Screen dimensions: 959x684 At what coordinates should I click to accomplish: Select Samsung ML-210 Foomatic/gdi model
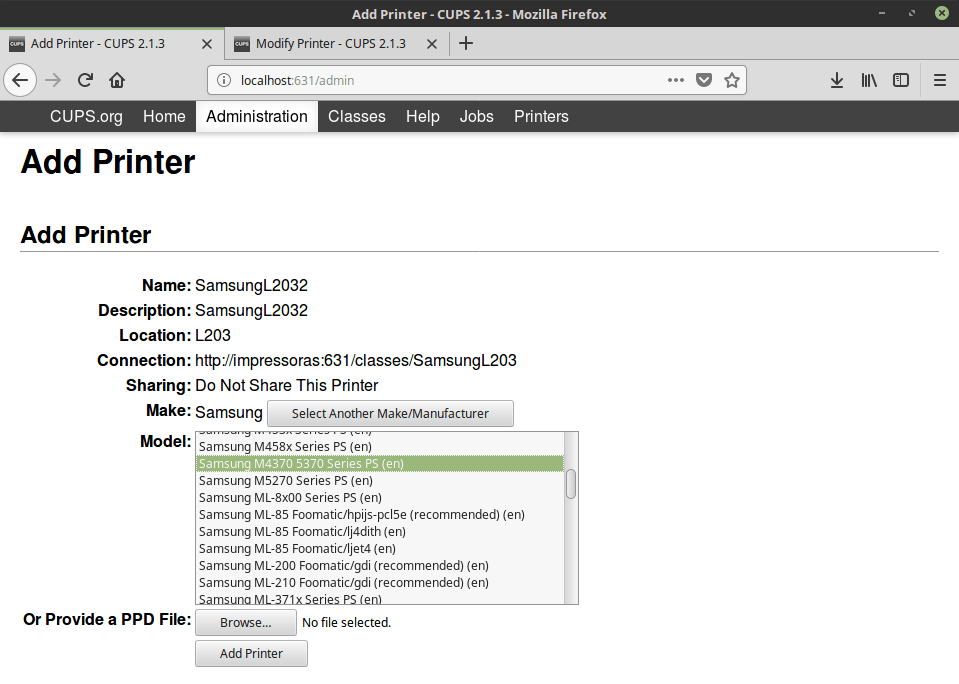click(x=379, y=582)
